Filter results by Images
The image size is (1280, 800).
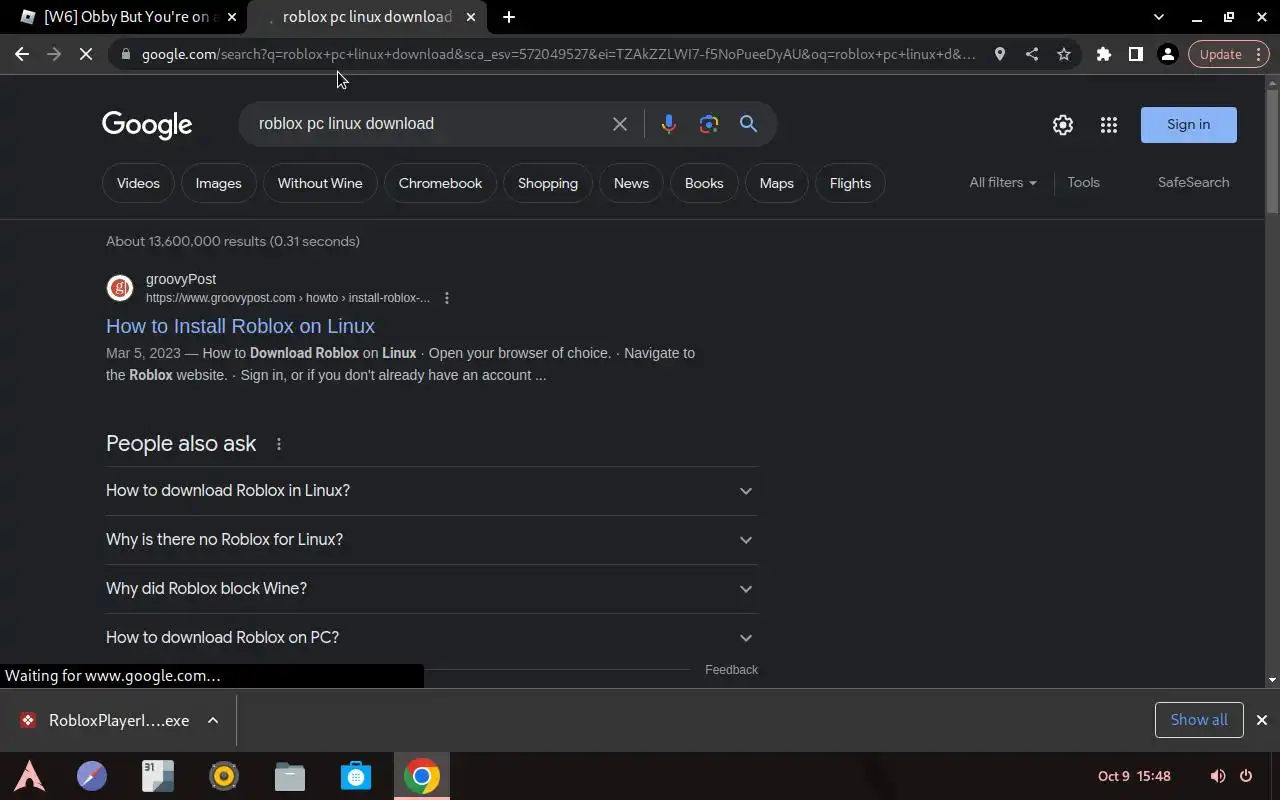point(218,183)
